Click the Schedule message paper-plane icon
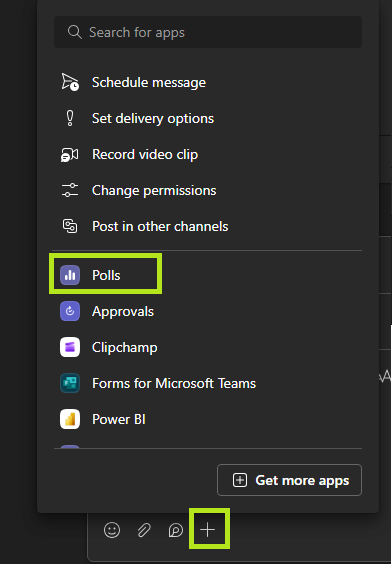This screenshot has width=392, height=564. [x=70, y=82]
